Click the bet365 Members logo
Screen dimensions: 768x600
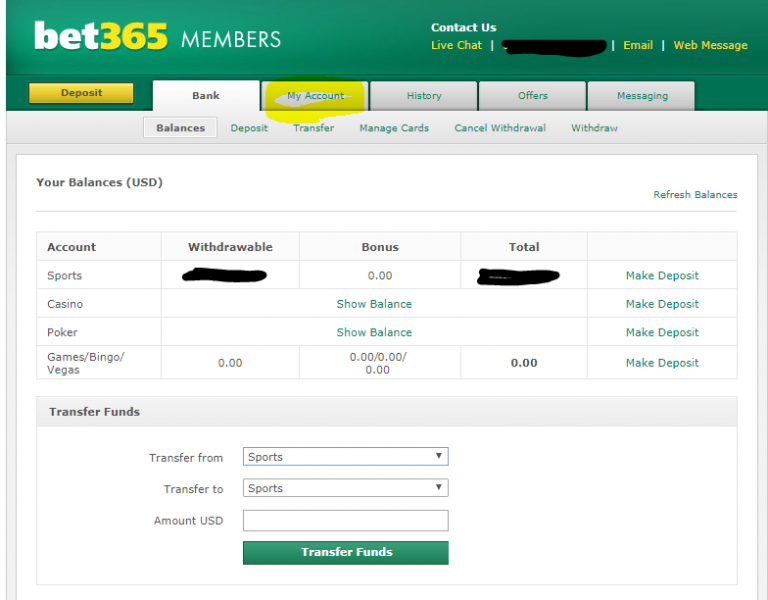point(157,36)
